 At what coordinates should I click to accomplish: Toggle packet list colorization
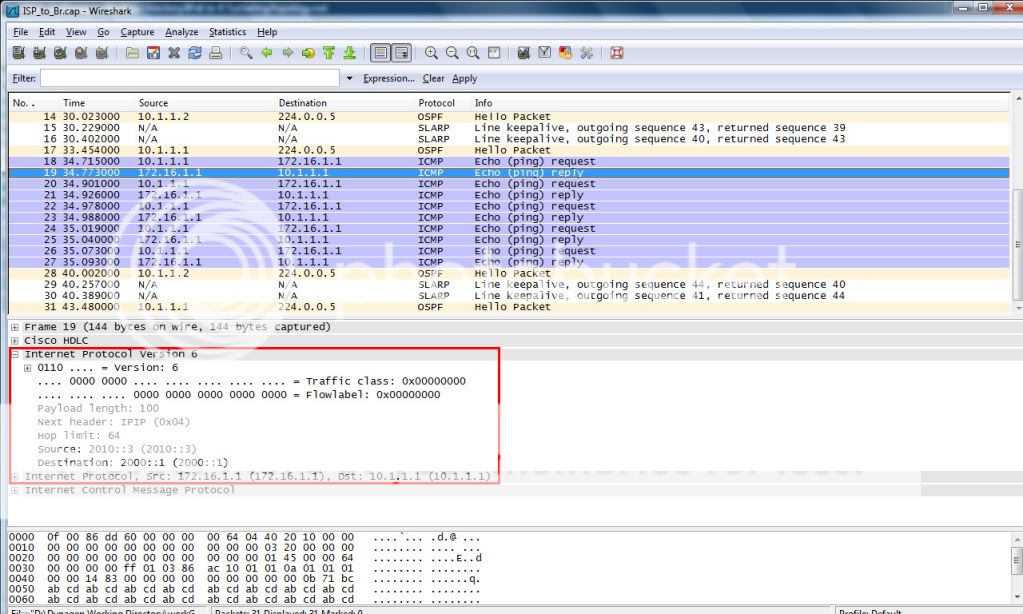[x=380, y=53]
